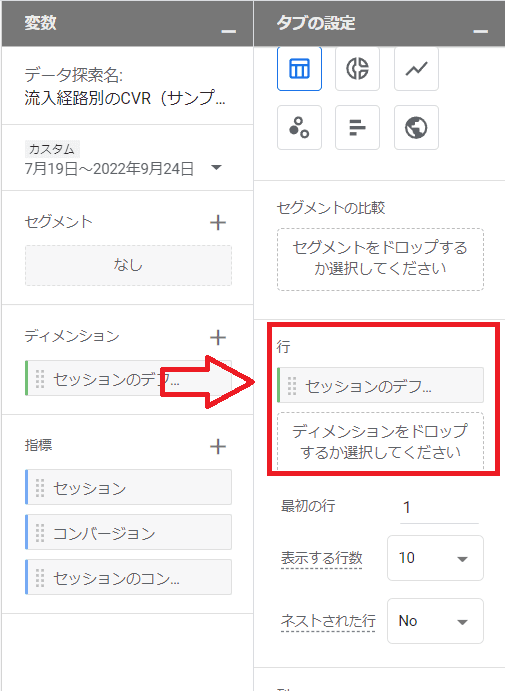Click the 最初の行 input field
The height and width of the screenshot is (691, 505).
pyautogui.click(x=439, y=507)
